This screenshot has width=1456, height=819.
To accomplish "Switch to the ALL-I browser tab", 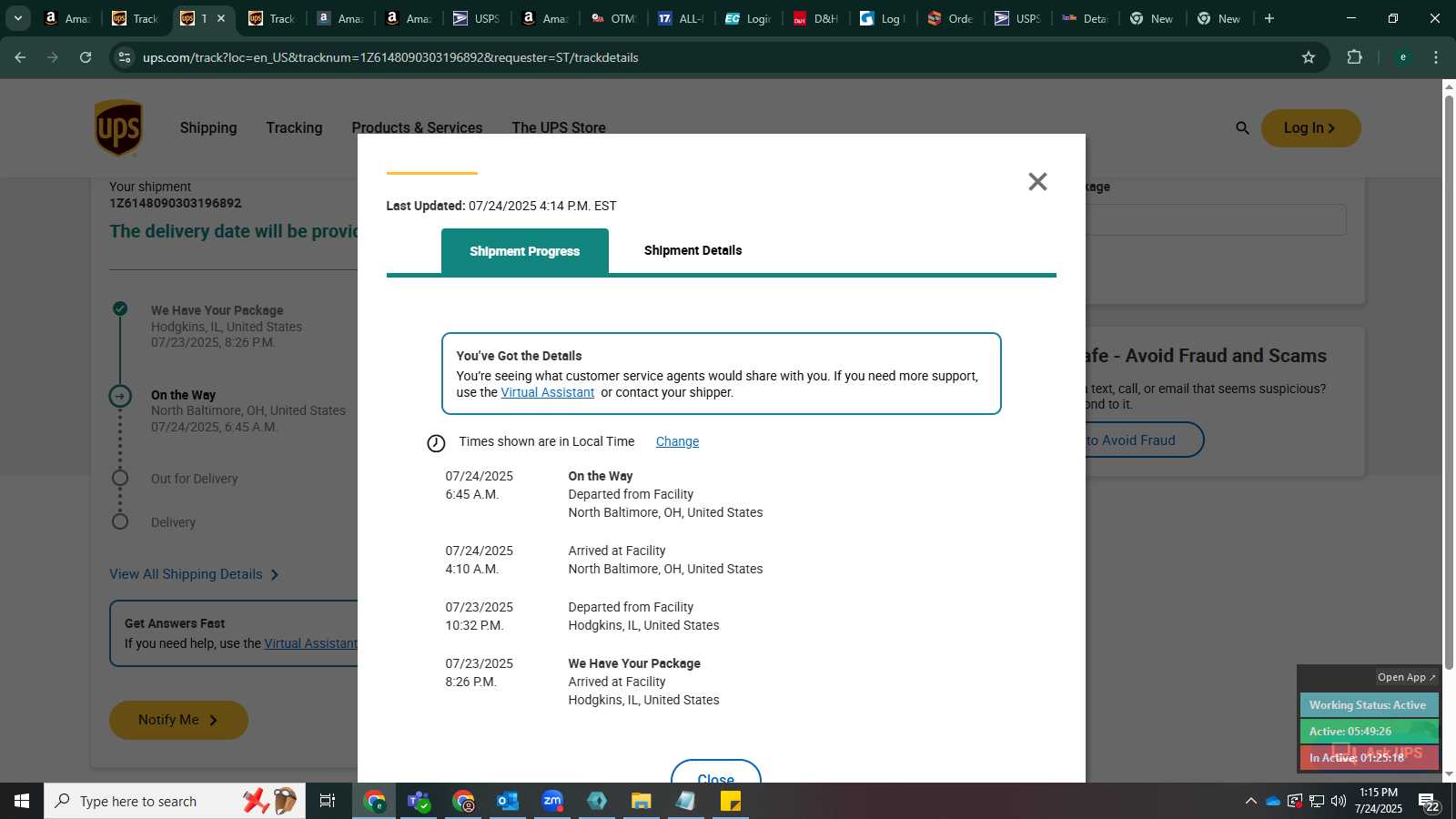I will click(x=682, y=18).
